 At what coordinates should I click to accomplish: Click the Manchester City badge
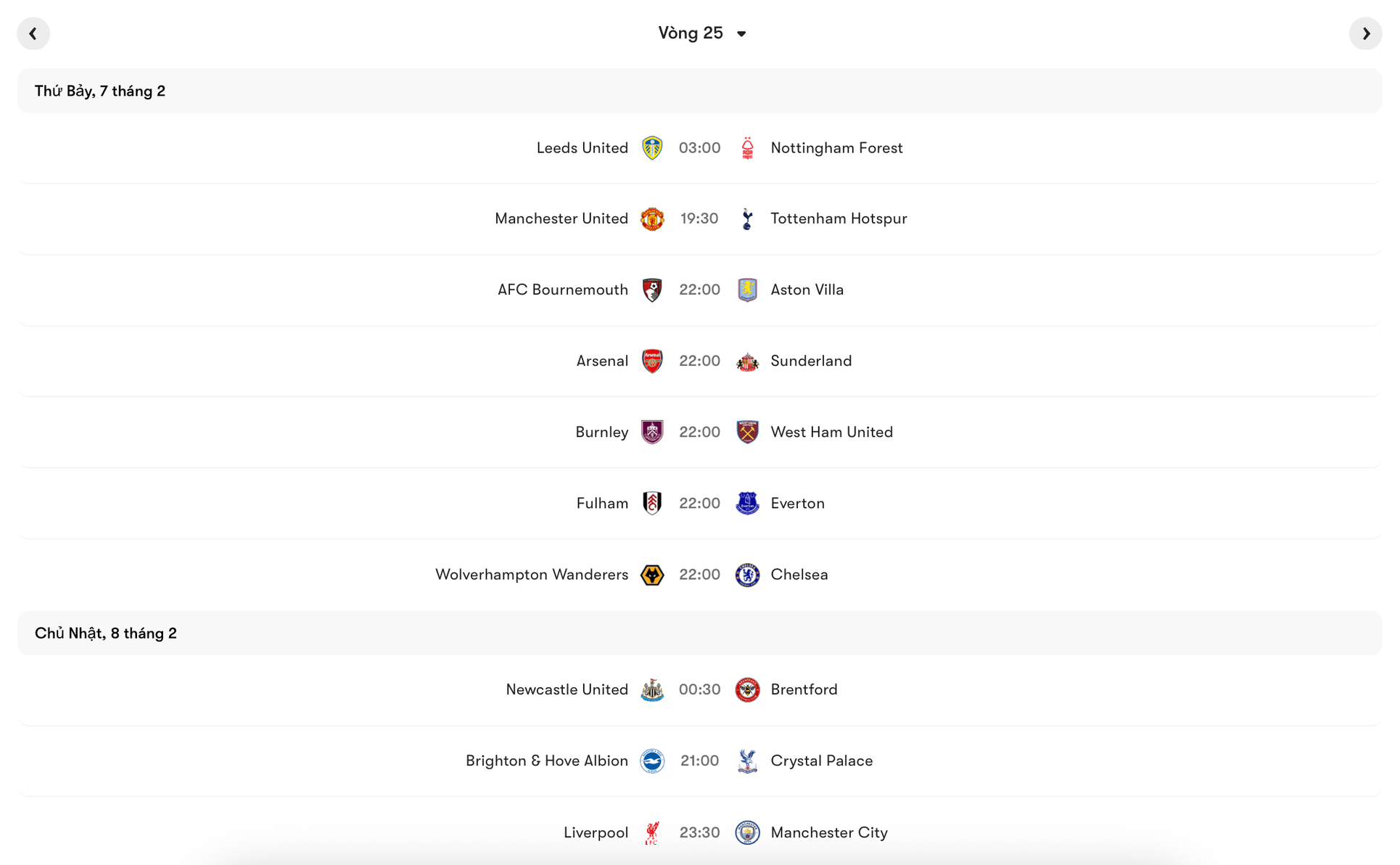click(747, 832)
